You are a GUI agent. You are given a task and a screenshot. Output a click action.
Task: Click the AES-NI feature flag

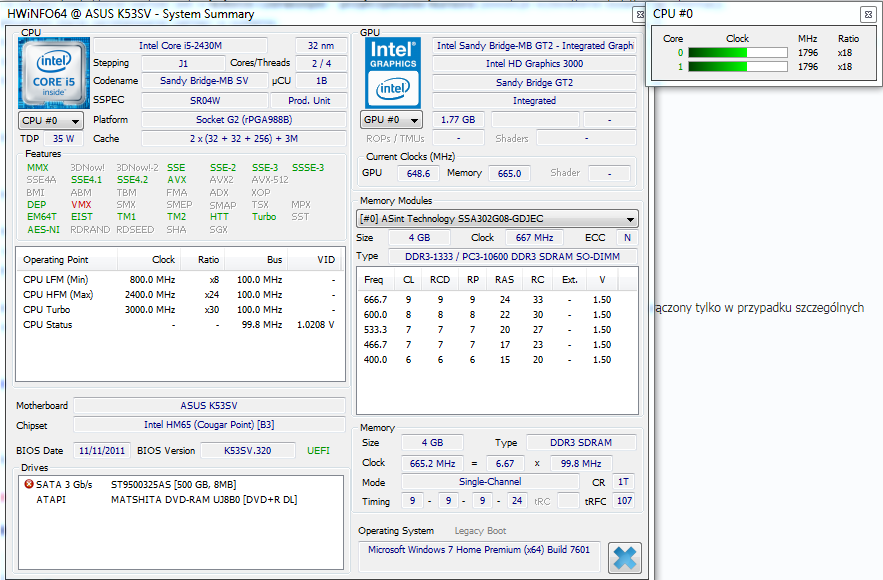[43, 230]
